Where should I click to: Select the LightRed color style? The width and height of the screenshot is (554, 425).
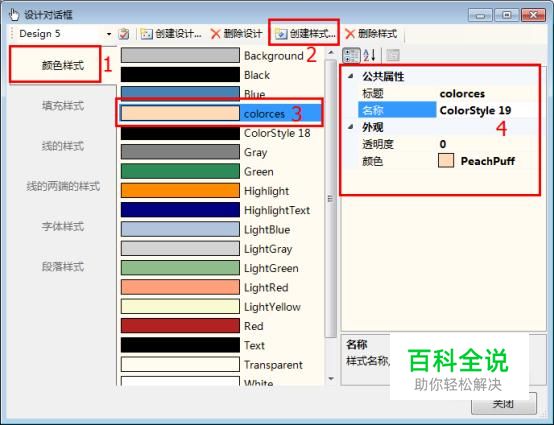pyautogui.click(x=221, y=287)
